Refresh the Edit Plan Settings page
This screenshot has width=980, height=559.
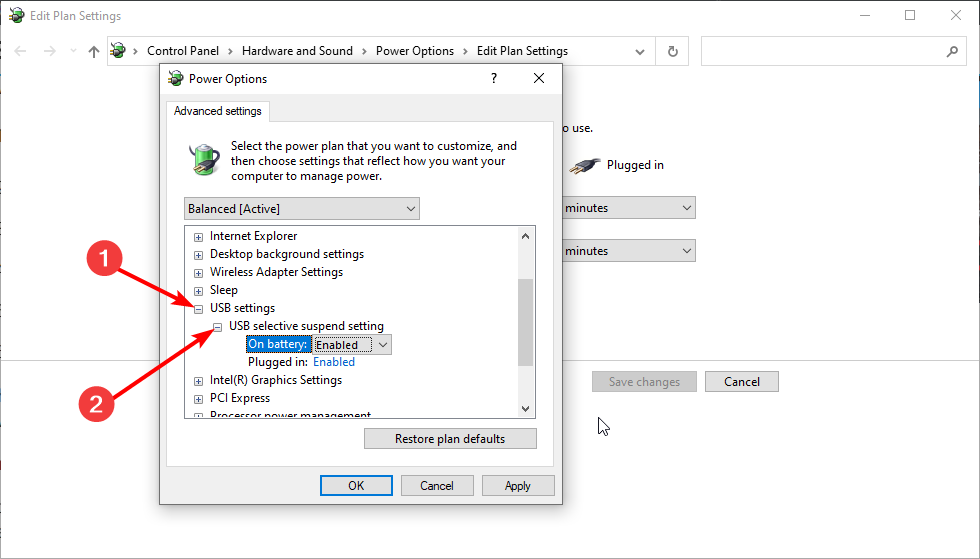(672, 51)
